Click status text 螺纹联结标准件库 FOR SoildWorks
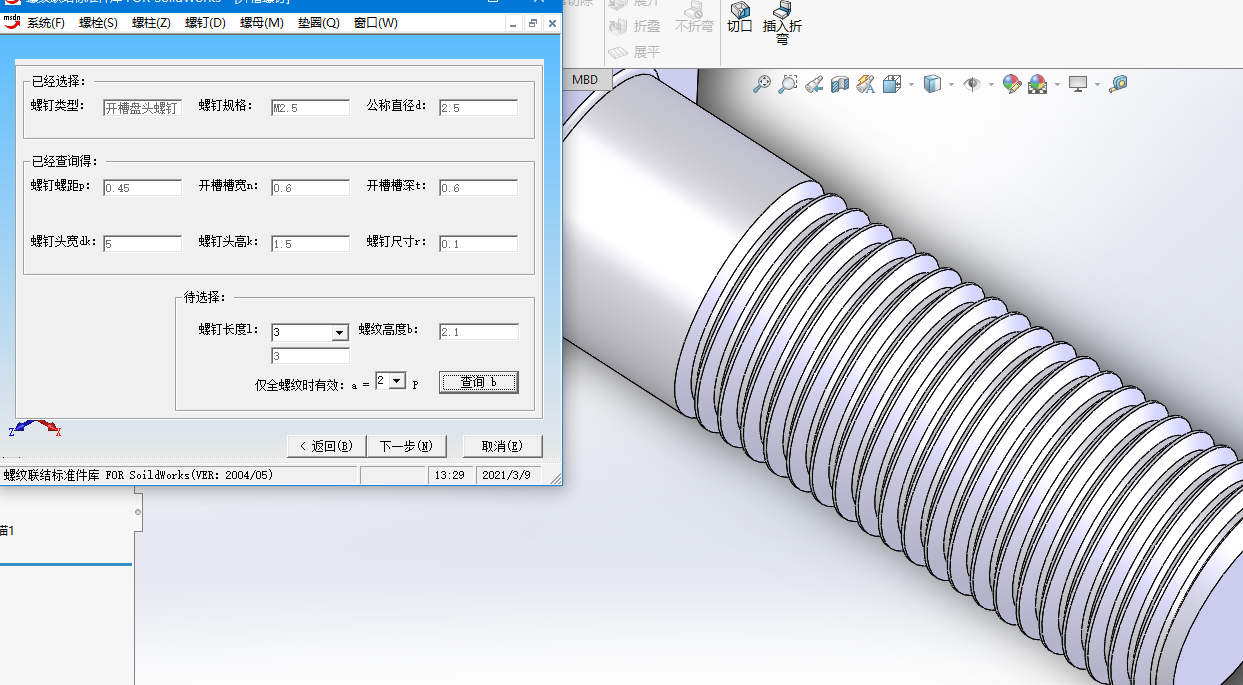The height and width of the screenshot is (685, 1243). click(x=138, y=475)
